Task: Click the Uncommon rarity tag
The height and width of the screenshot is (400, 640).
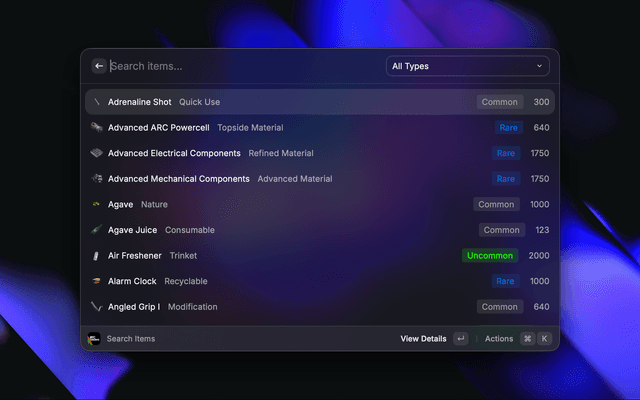Action: (x=490, y=256)
